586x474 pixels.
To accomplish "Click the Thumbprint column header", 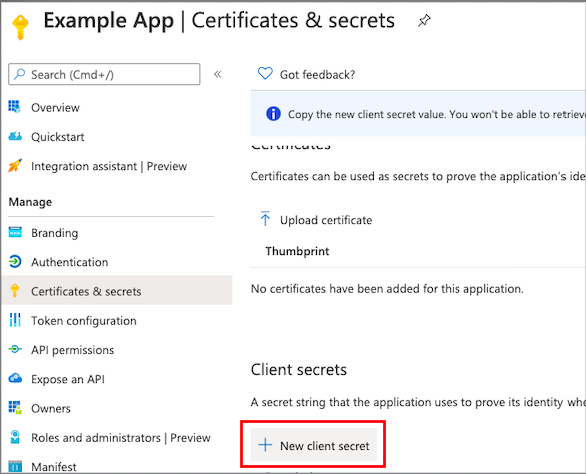I will click(x=297, y=251).
